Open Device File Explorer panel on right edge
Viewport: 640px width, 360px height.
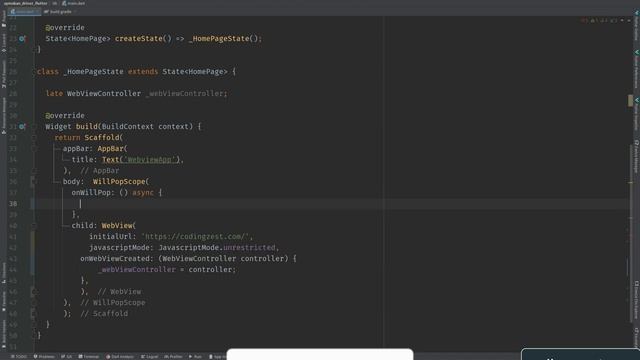pyautogui.click(x=636, y=300)
